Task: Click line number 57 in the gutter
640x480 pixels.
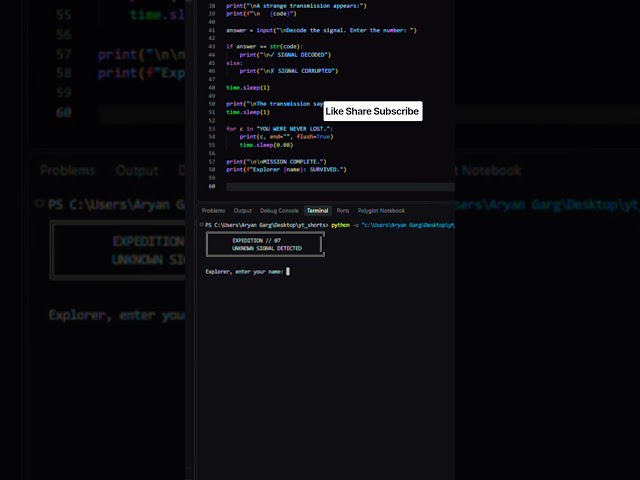Action: (212, 162)
